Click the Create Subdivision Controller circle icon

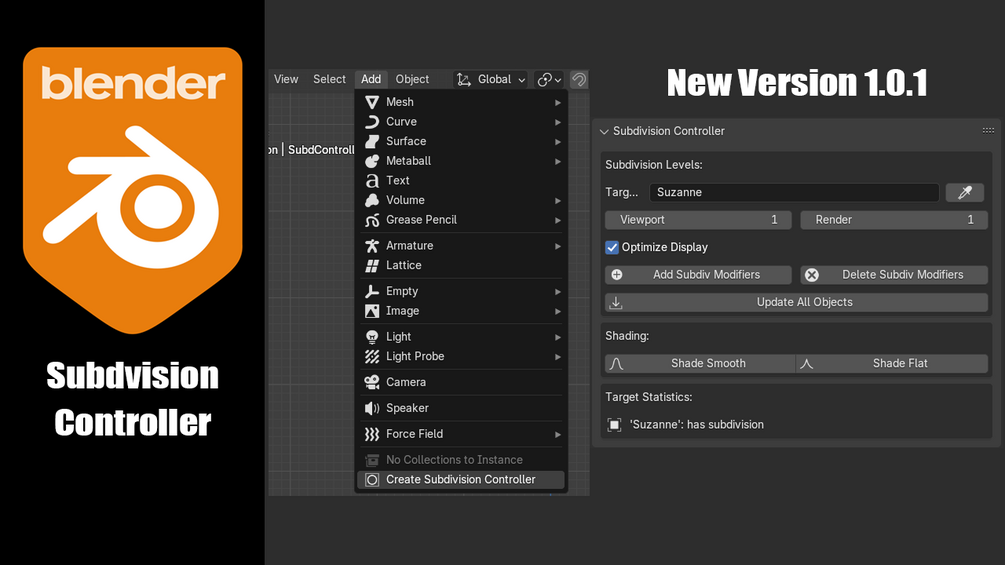pos(372,479)
